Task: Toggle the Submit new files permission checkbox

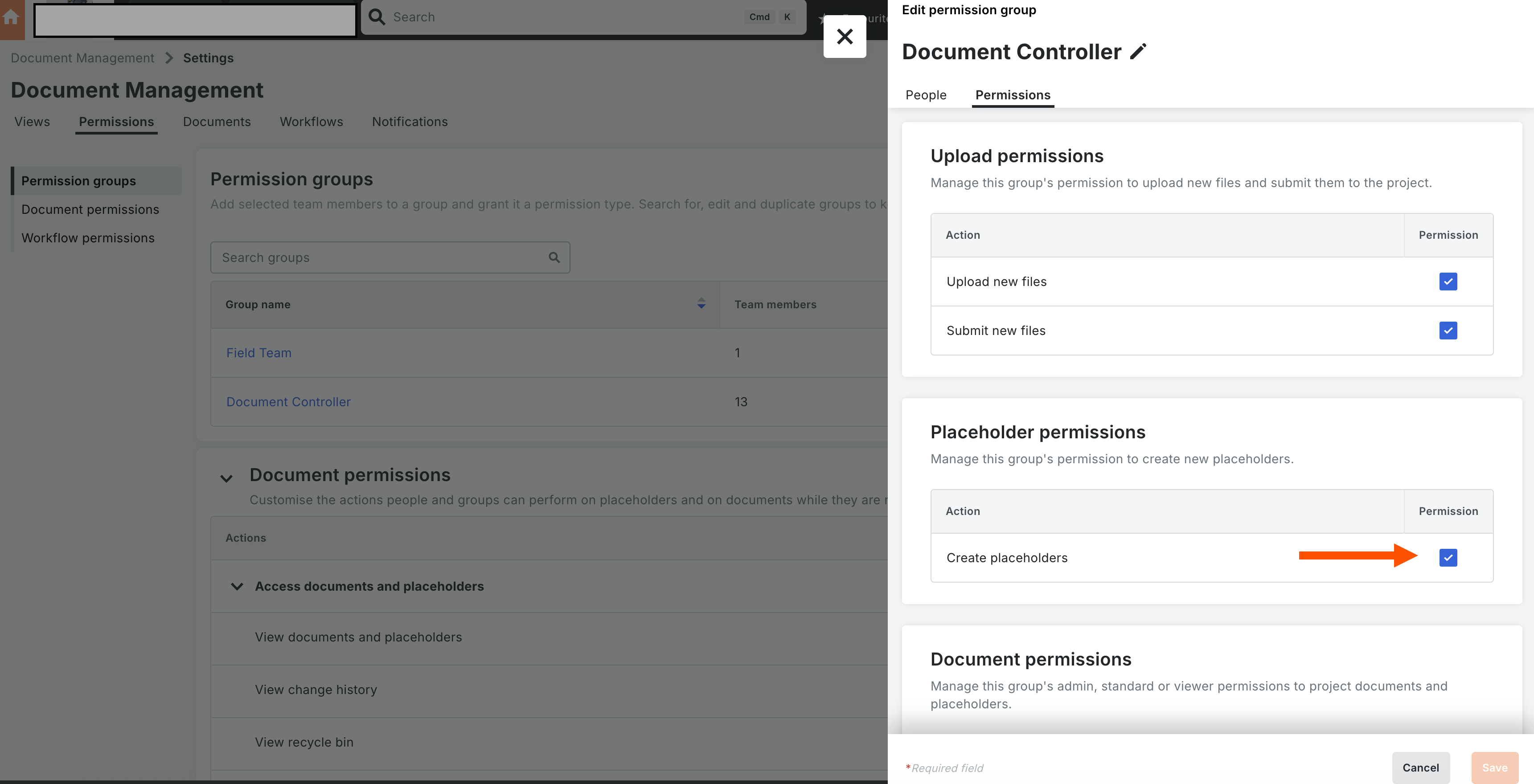Action: (1448, 331)
